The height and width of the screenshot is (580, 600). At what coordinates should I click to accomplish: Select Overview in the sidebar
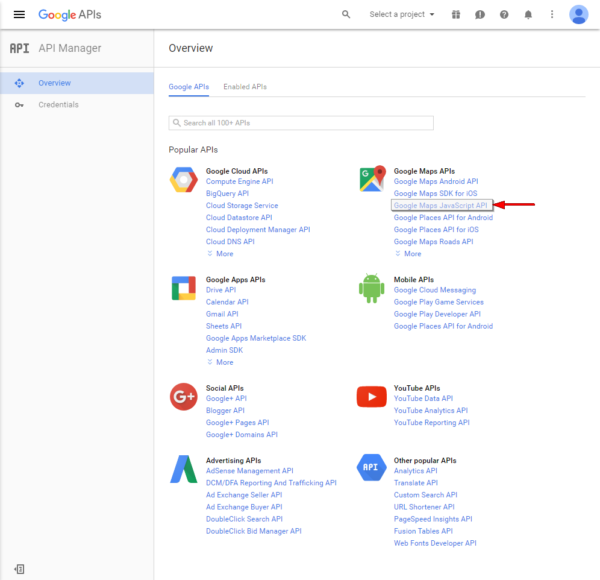(x=77, y=83)
